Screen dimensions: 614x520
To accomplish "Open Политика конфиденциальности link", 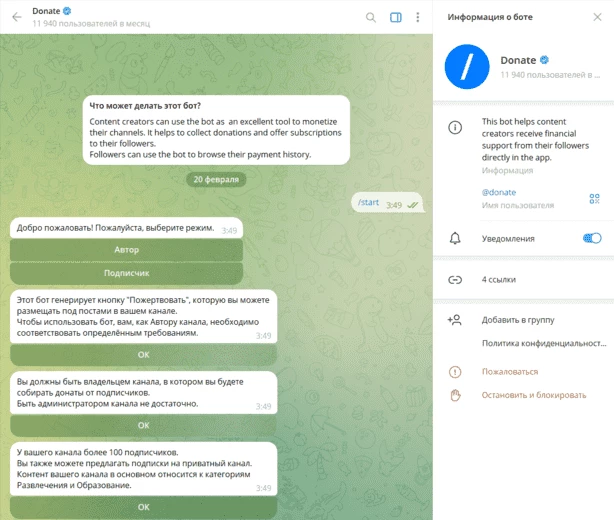I will click(x=544, y=343).
